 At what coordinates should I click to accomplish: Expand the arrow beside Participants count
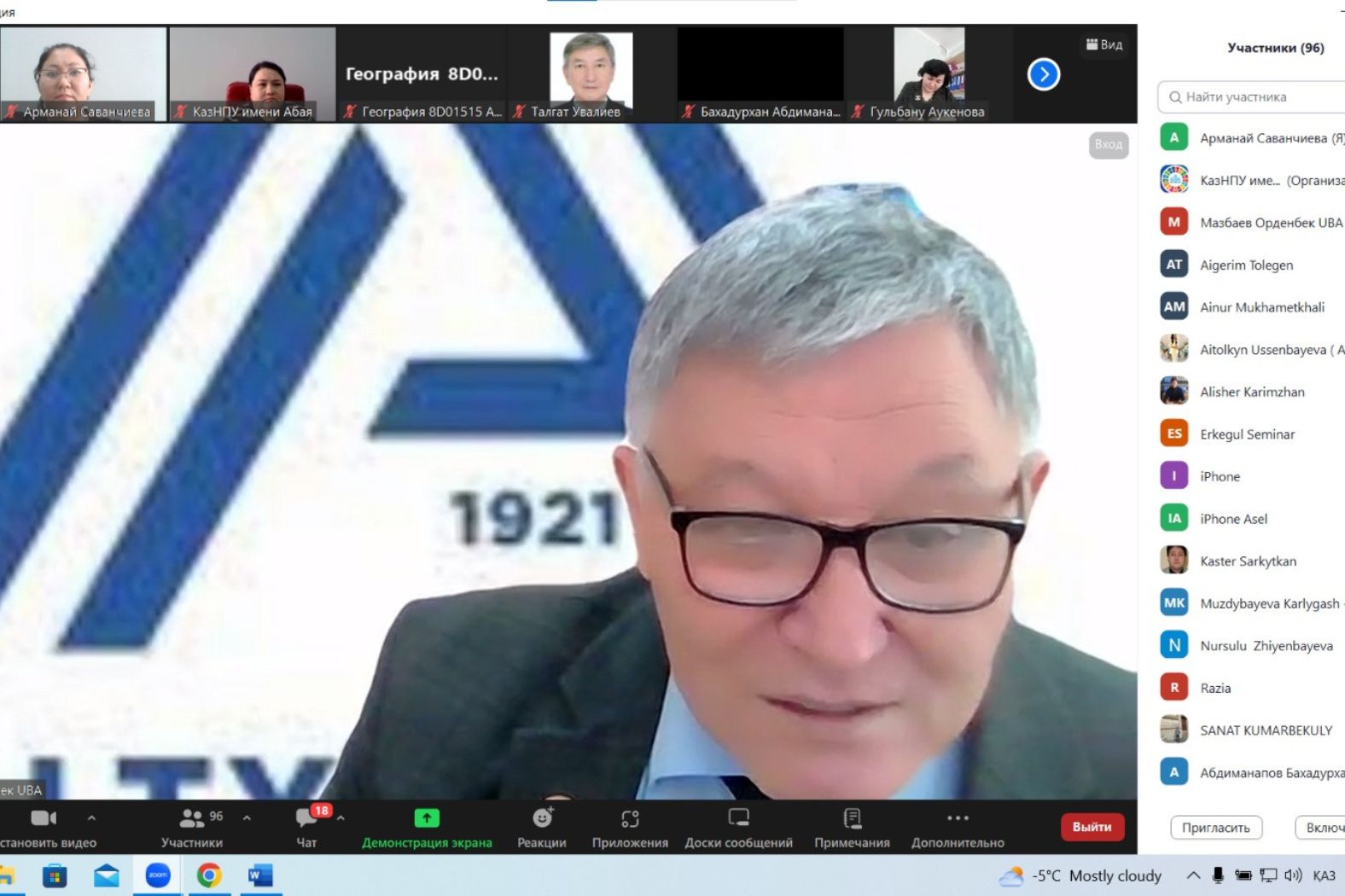click(x=247, y=817)
